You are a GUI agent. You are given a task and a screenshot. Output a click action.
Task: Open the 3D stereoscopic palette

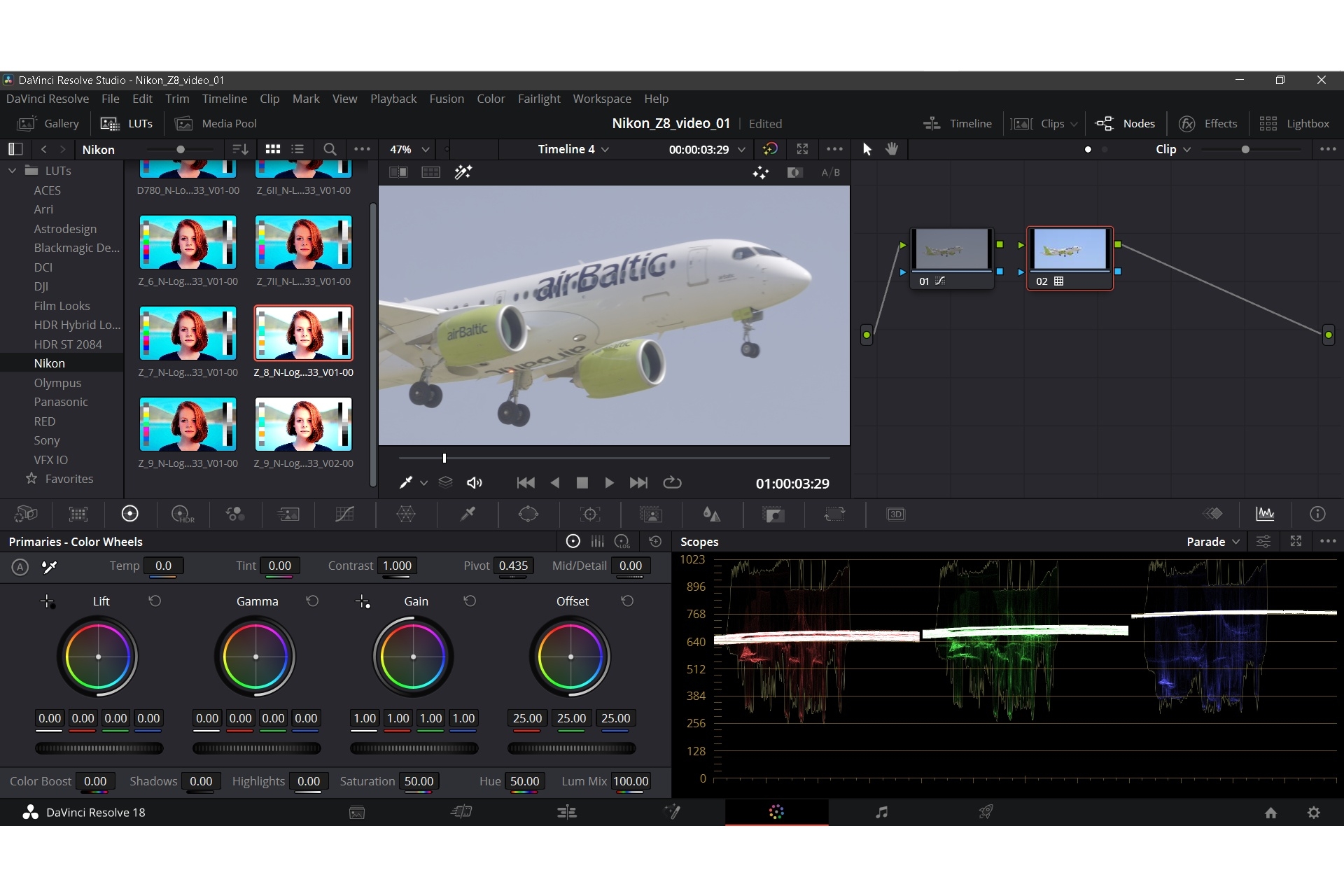pos(896,514)
